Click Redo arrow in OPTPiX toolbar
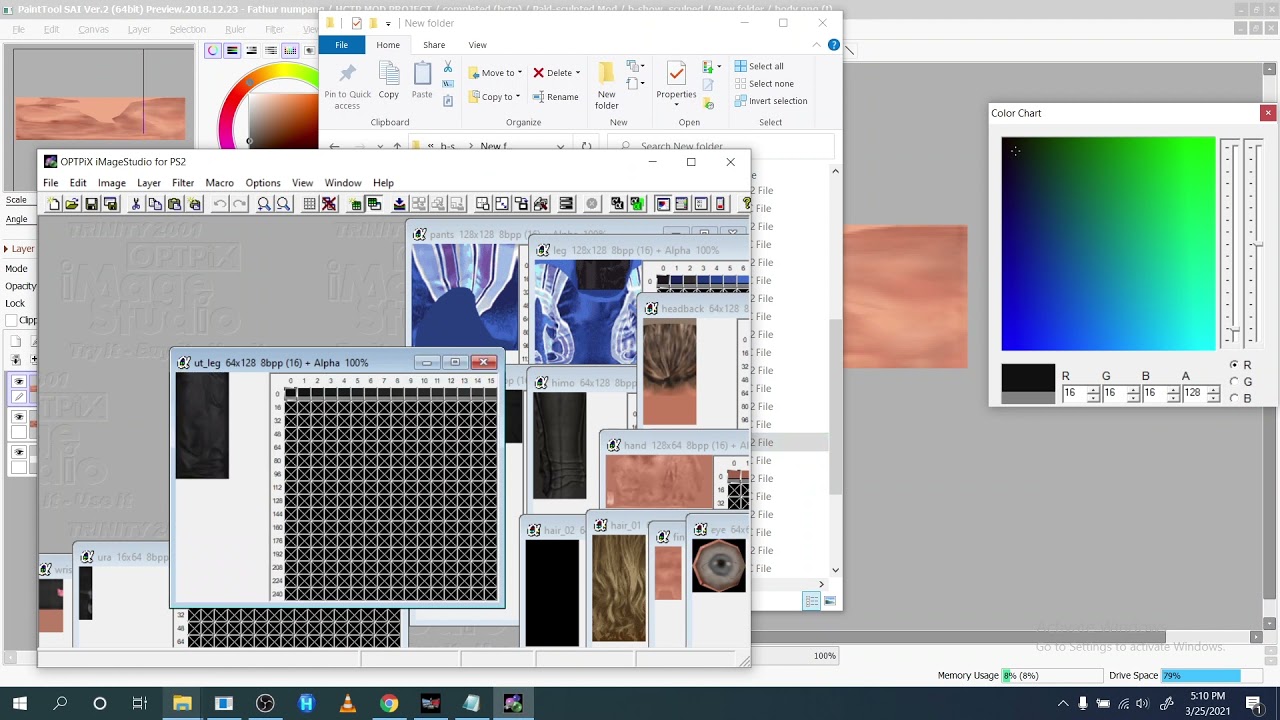The width and height of the screenshot is (1280, 720). pos(240,204)
